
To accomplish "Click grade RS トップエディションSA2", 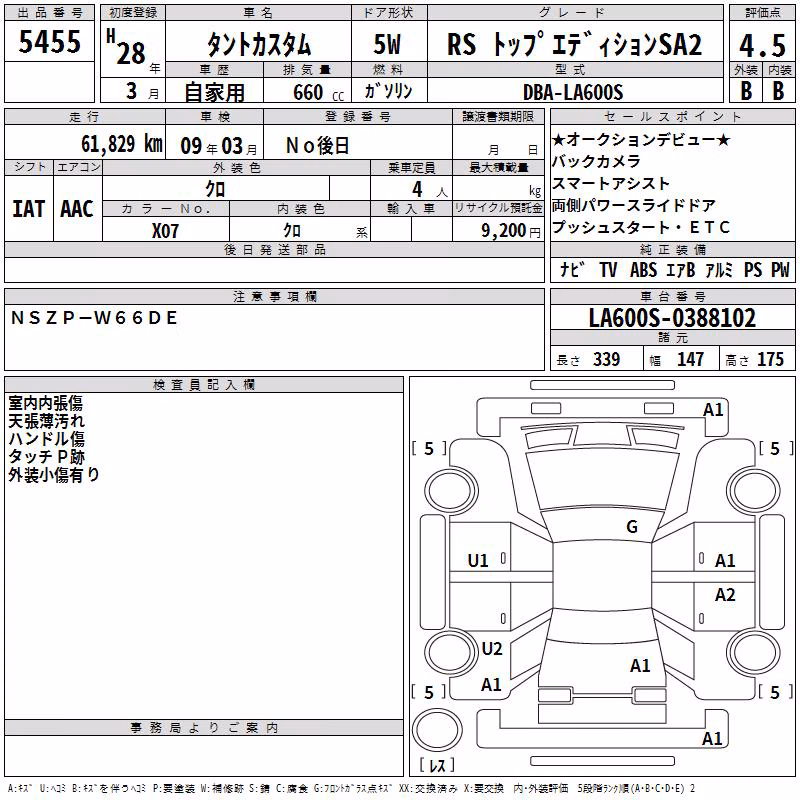I will pos(574,44).
